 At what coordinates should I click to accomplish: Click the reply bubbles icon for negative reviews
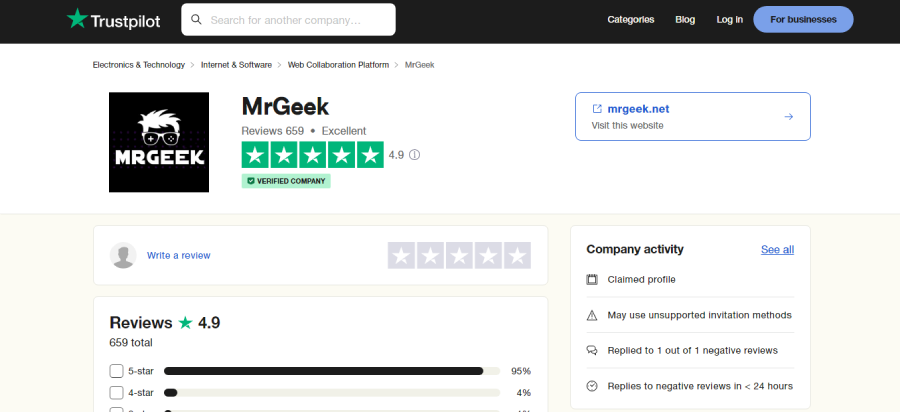[x=592, y=350]
